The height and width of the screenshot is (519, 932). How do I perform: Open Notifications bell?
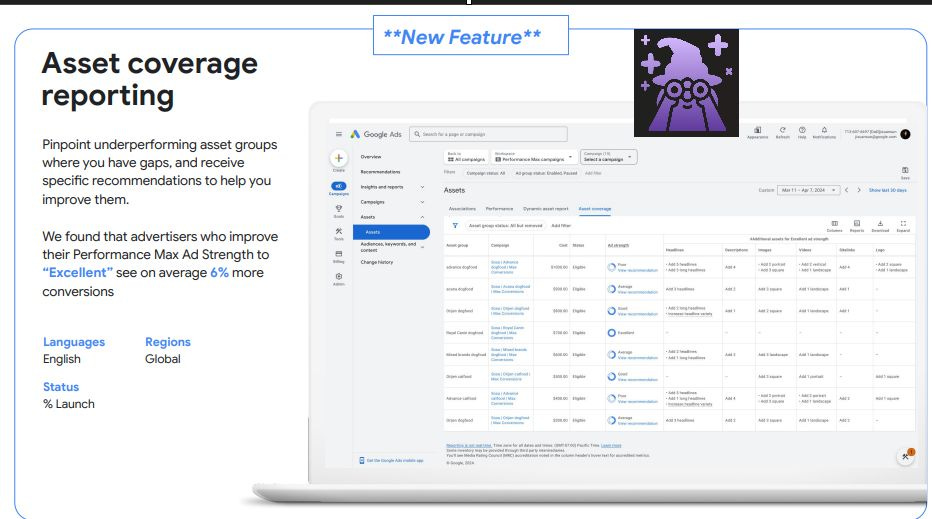pyautogui.click(x=824, y=132)
